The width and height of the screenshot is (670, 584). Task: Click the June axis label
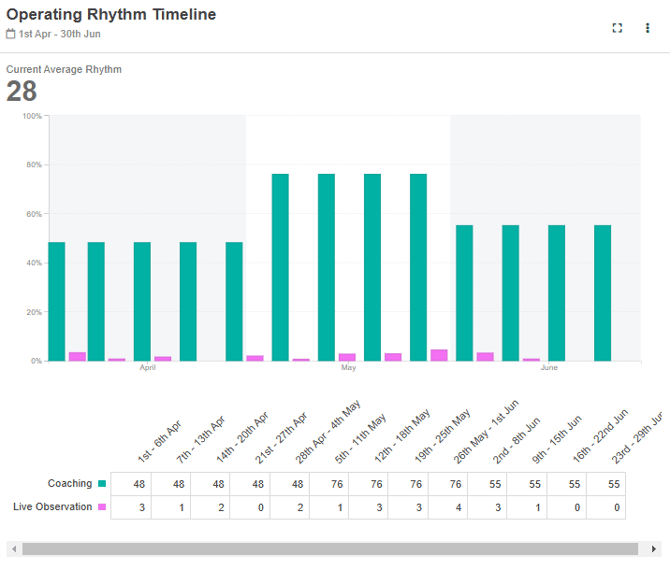point(549,368)
